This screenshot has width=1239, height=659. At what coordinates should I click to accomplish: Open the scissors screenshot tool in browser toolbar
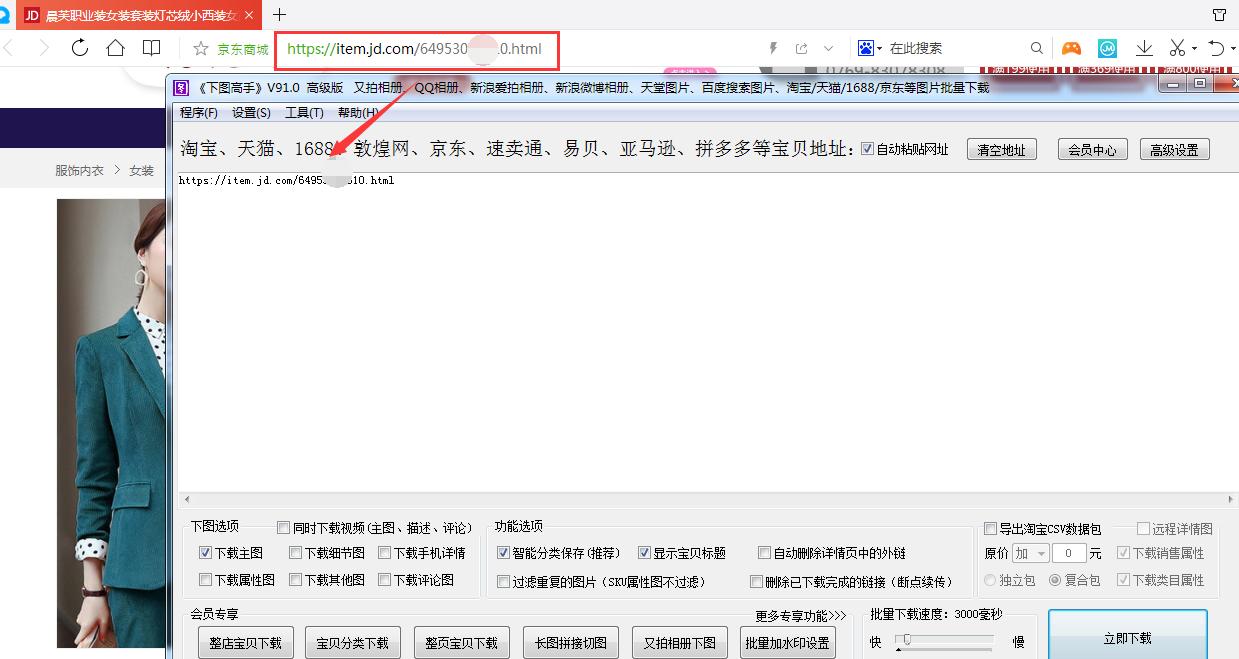coord(1176,47)
